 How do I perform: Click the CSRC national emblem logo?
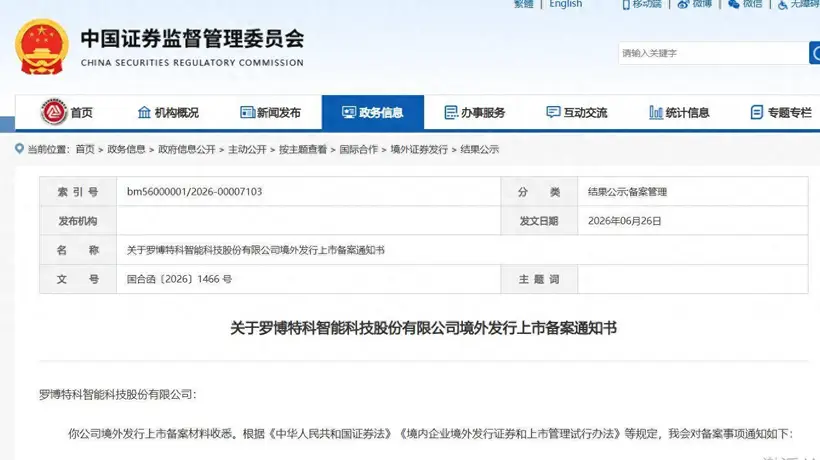pyautogui.click(x=42, y=47)
